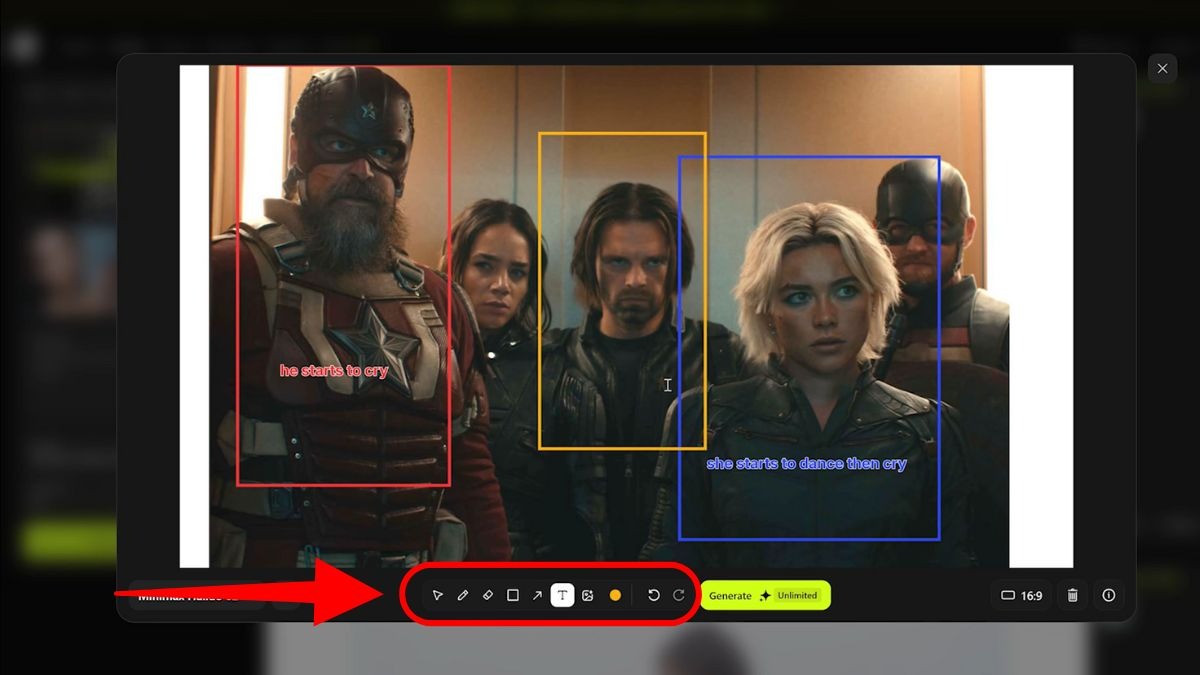This screenshot has height=675, width=1200.
Task: Open the orange color swatch picker
Action: [615, 595]
